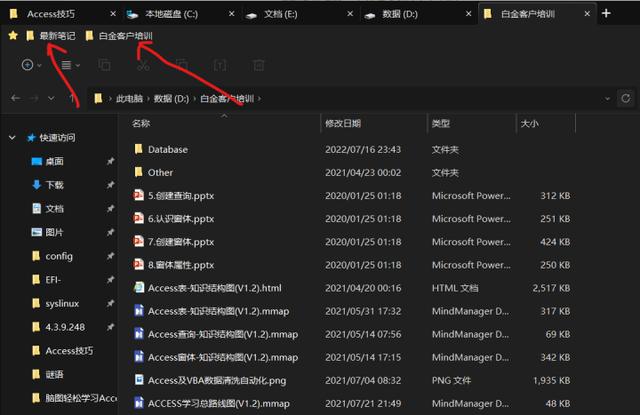Screen dimensions: 640x415
Task: Select the 8.窗体属性.pptx file icon
Action: point(139,264)
